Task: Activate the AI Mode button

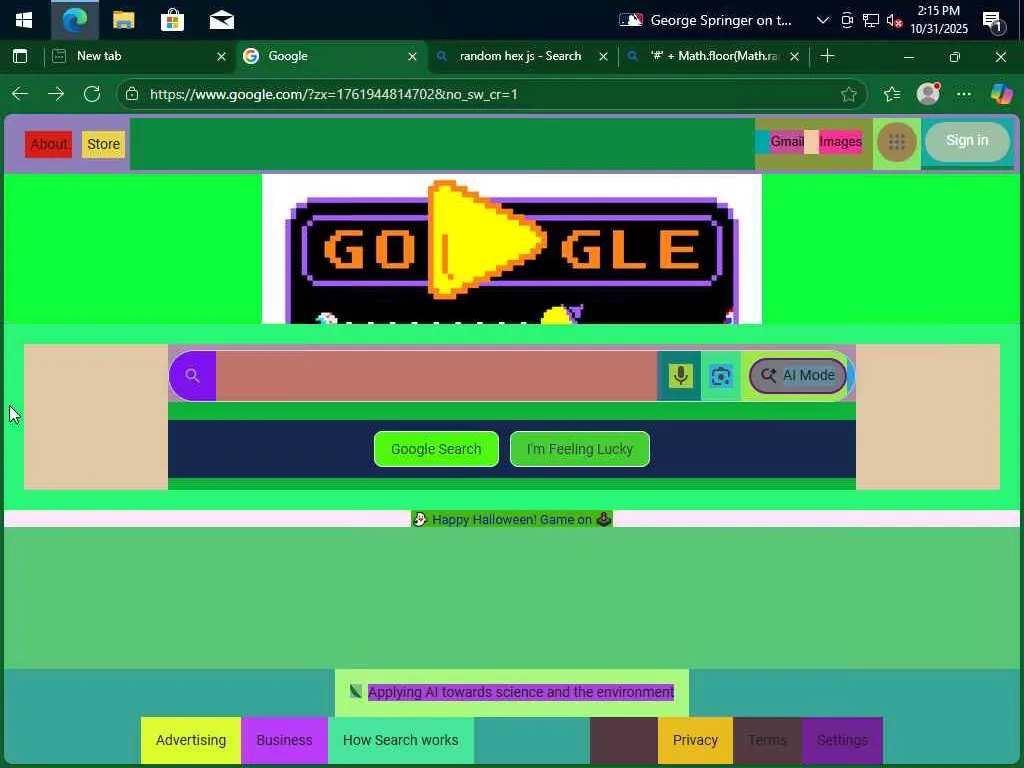Action: point(797,376)
